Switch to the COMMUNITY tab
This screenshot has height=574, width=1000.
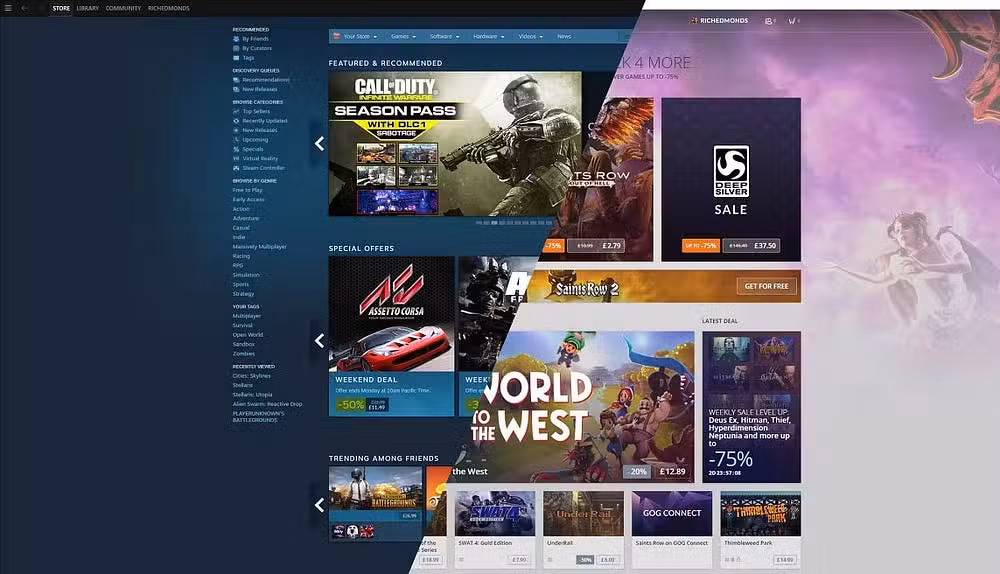pos(123,8)
